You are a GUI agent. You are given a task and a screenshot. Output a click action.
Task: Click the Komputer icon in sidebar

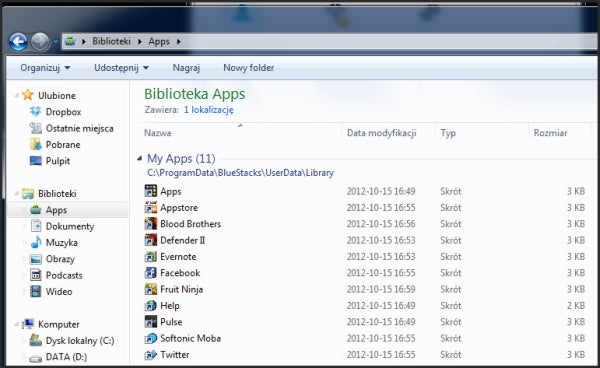pyautogui.click(x=28, y=324)
